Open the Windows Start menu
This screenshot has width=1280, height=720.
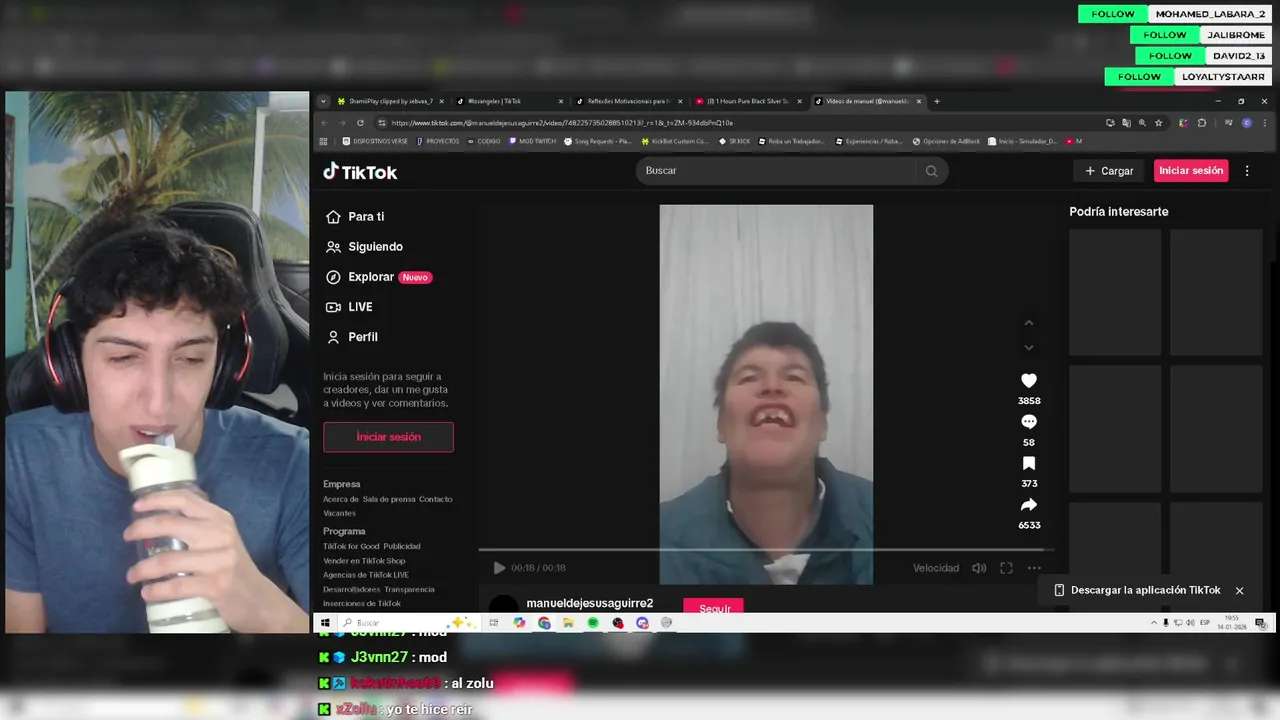pos(324,623)
